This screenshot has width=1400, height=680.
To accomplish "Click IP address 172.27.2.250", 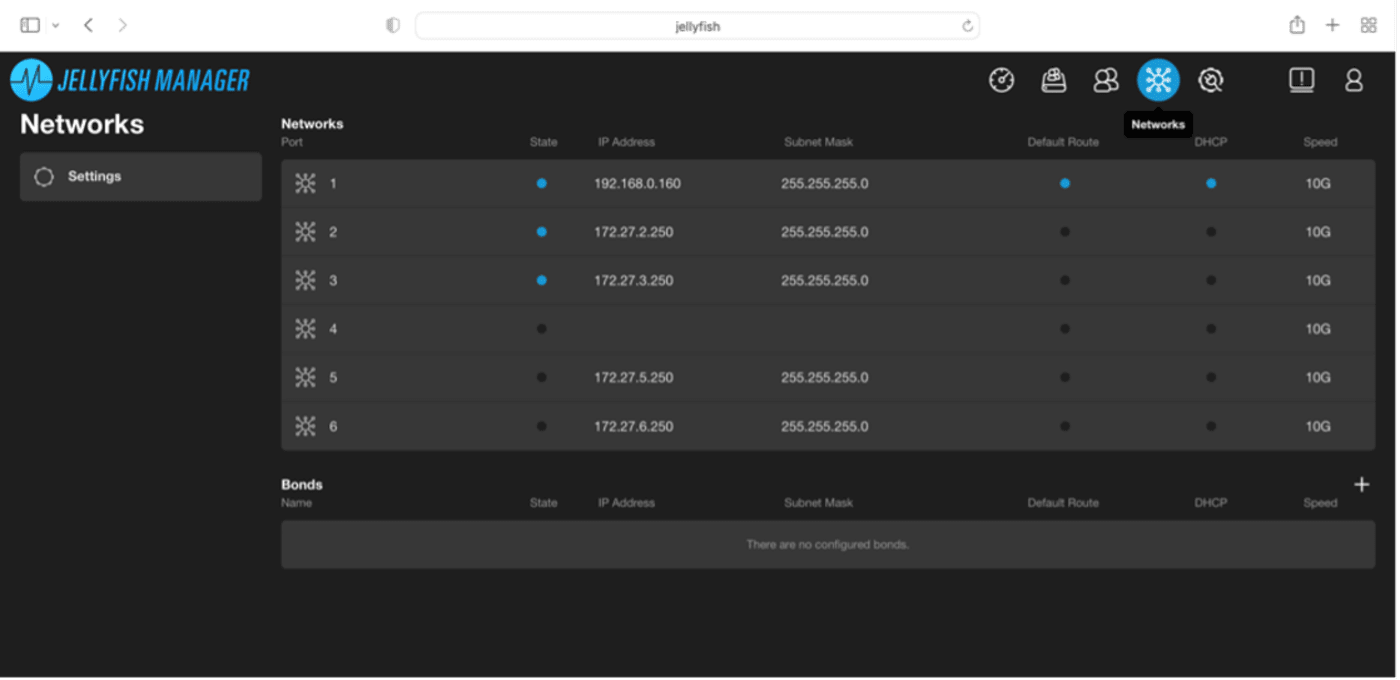I will pos(634,232).
